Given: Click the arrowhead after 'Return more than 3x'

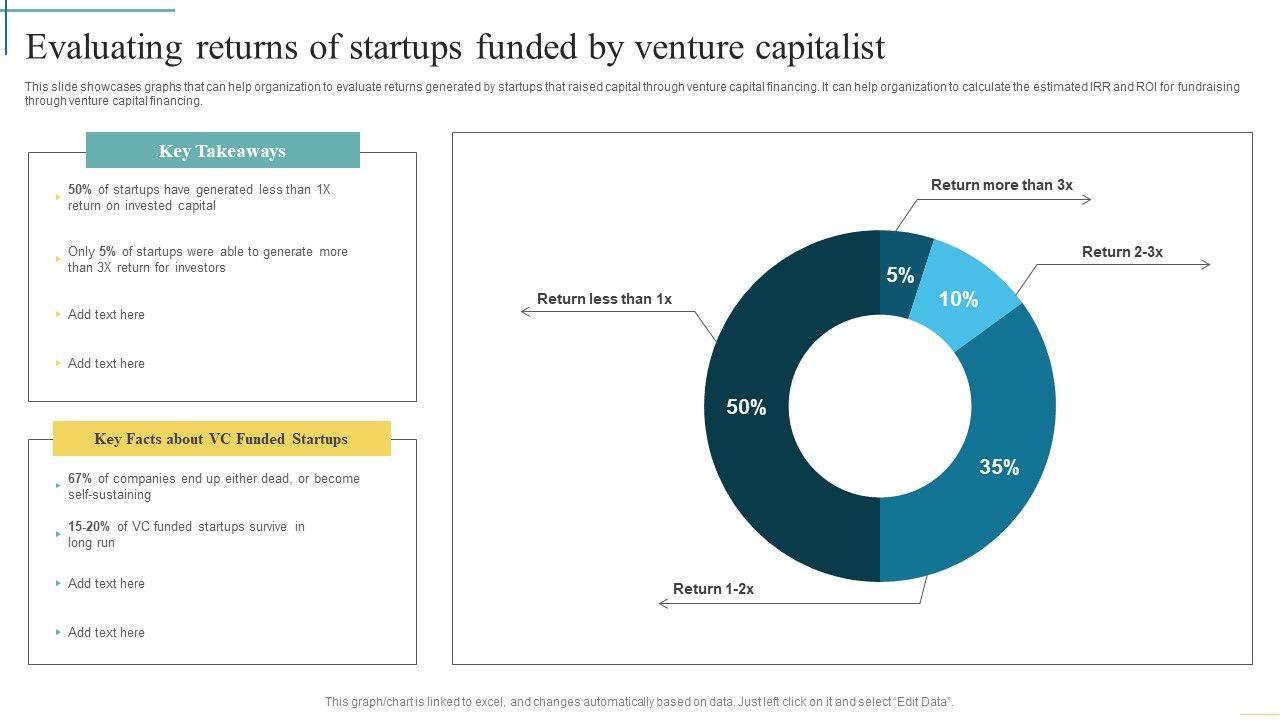Looking at the screenshot, I should tap(1088, 200).
